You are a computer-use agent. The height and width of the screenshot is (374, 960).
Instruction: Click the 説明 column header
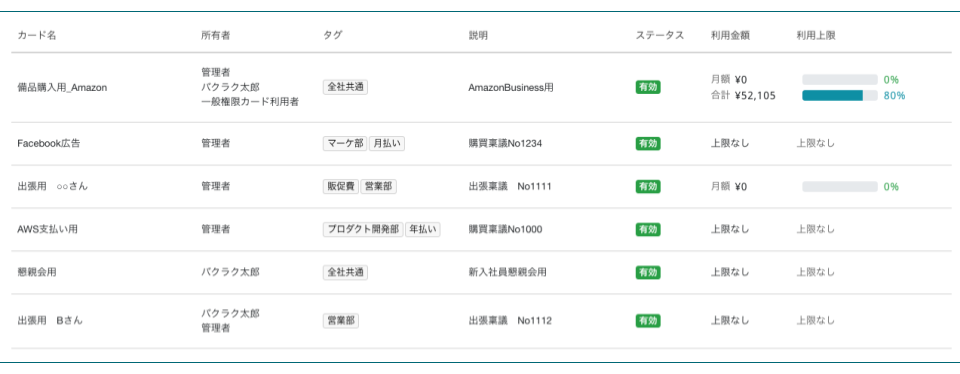coord(478,36)
